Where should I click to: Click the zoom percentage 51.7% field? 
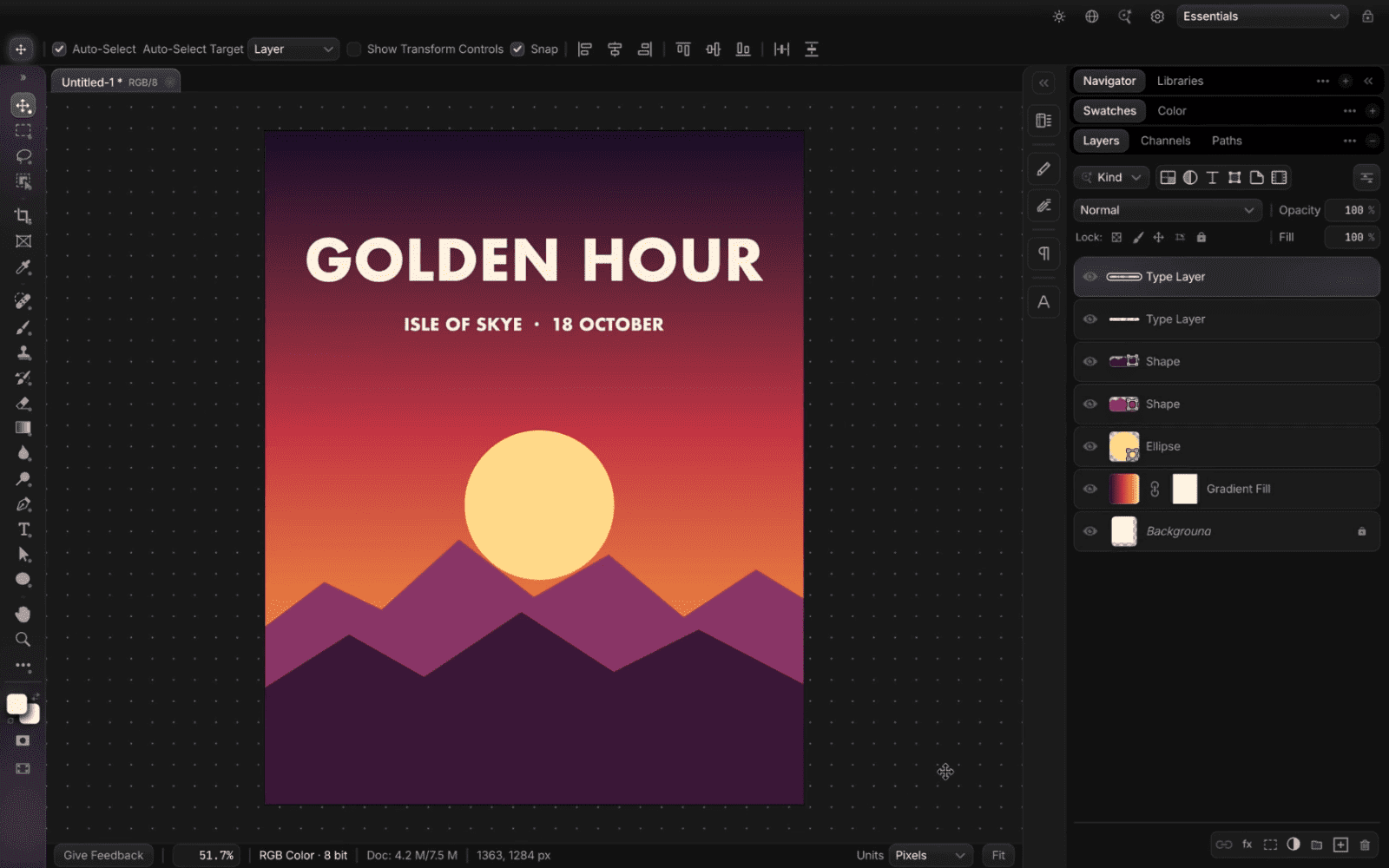(x=208, y=855)
